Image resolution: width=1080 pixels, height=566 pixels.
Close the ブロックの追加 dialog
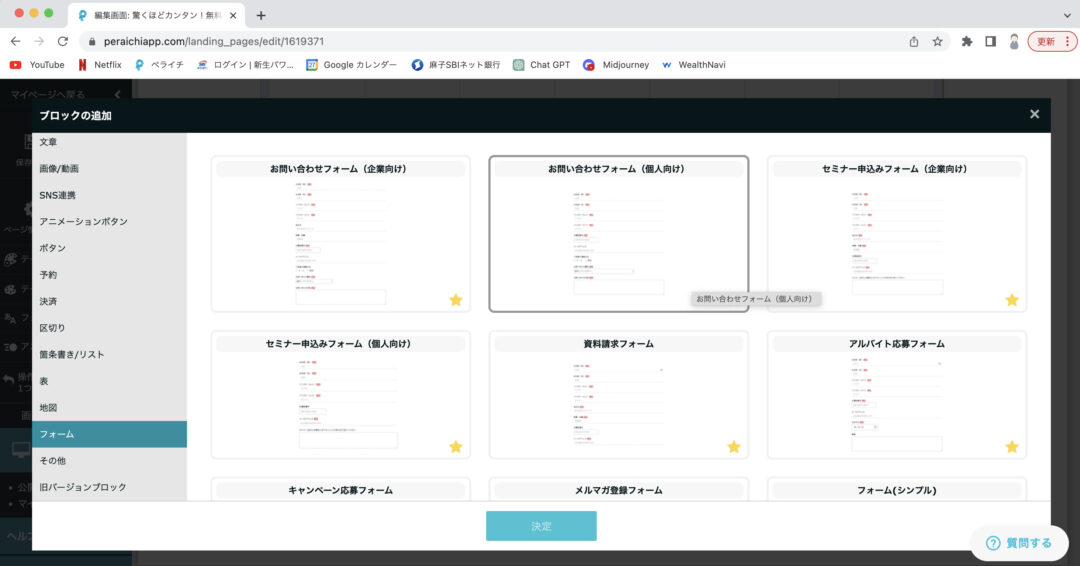click(1035, 114)
